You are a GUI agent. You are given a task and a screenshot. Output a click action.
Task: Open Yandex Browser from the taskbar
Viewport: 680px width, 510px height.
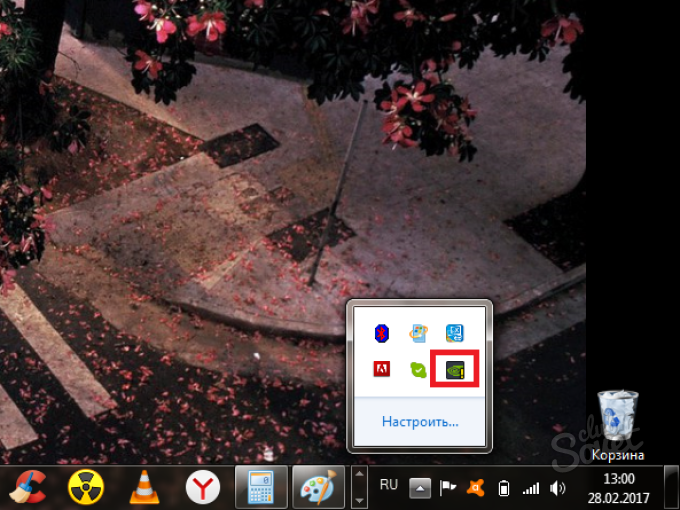203,488
